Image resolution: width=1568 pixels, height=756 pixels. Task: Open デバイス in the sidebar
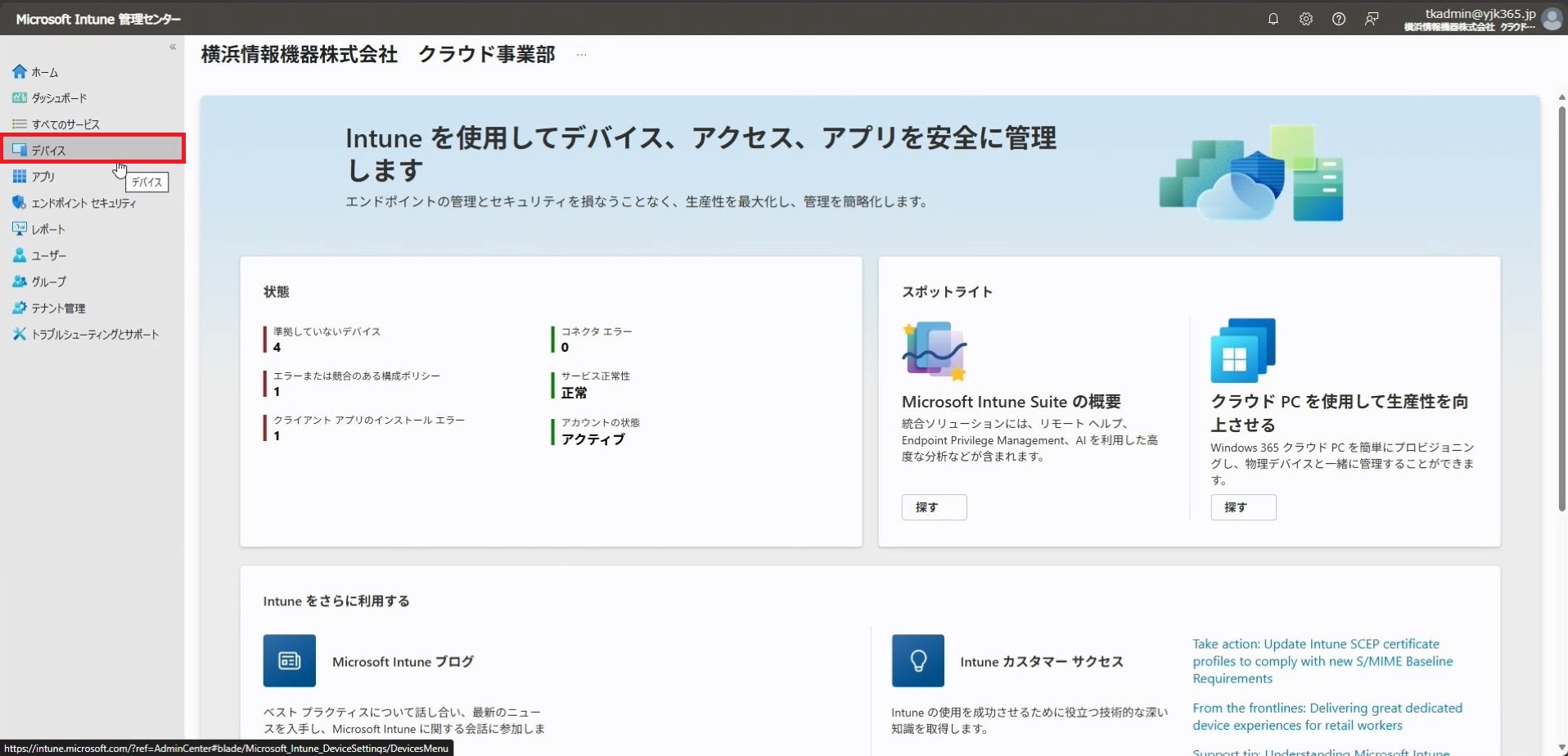click(x=49, y=151)
